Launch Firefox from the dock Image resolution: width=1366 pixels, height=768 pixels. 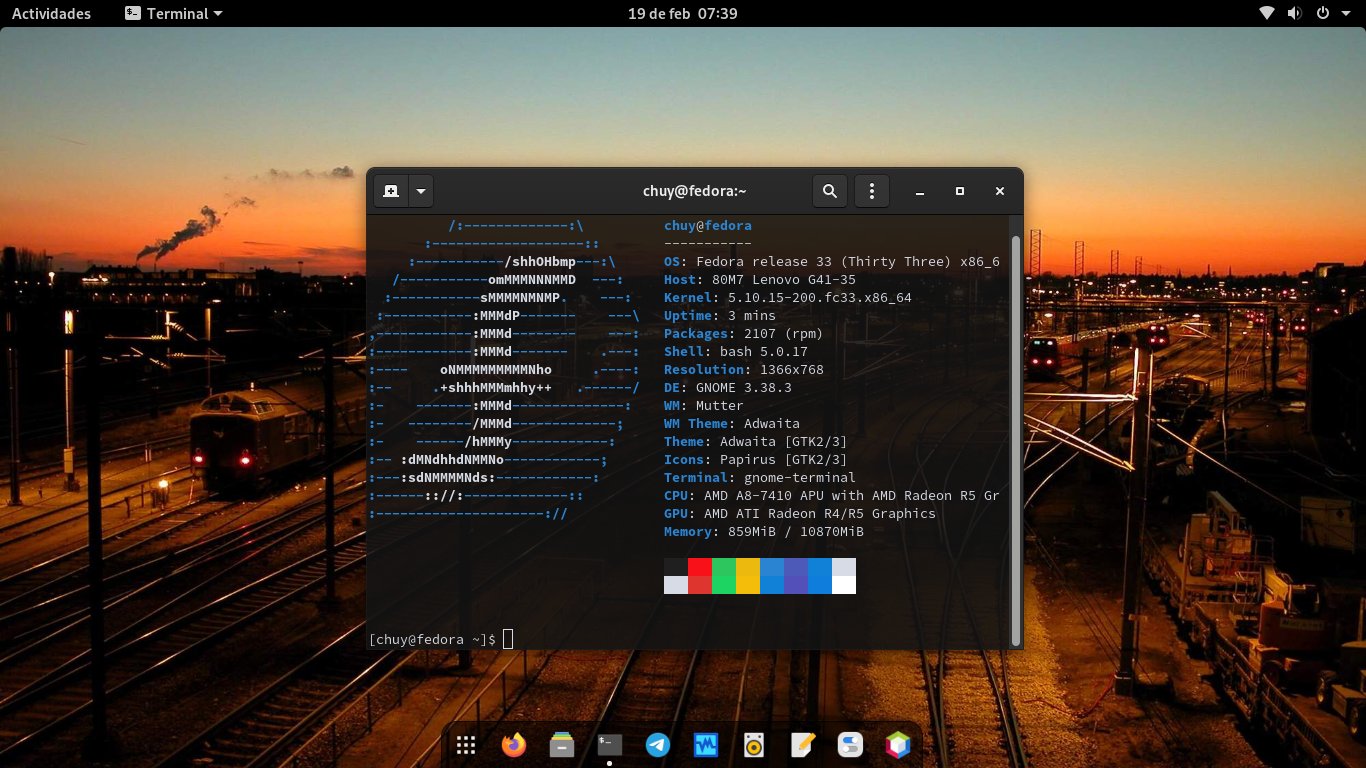pyautogui.click(x=513, y=745)
